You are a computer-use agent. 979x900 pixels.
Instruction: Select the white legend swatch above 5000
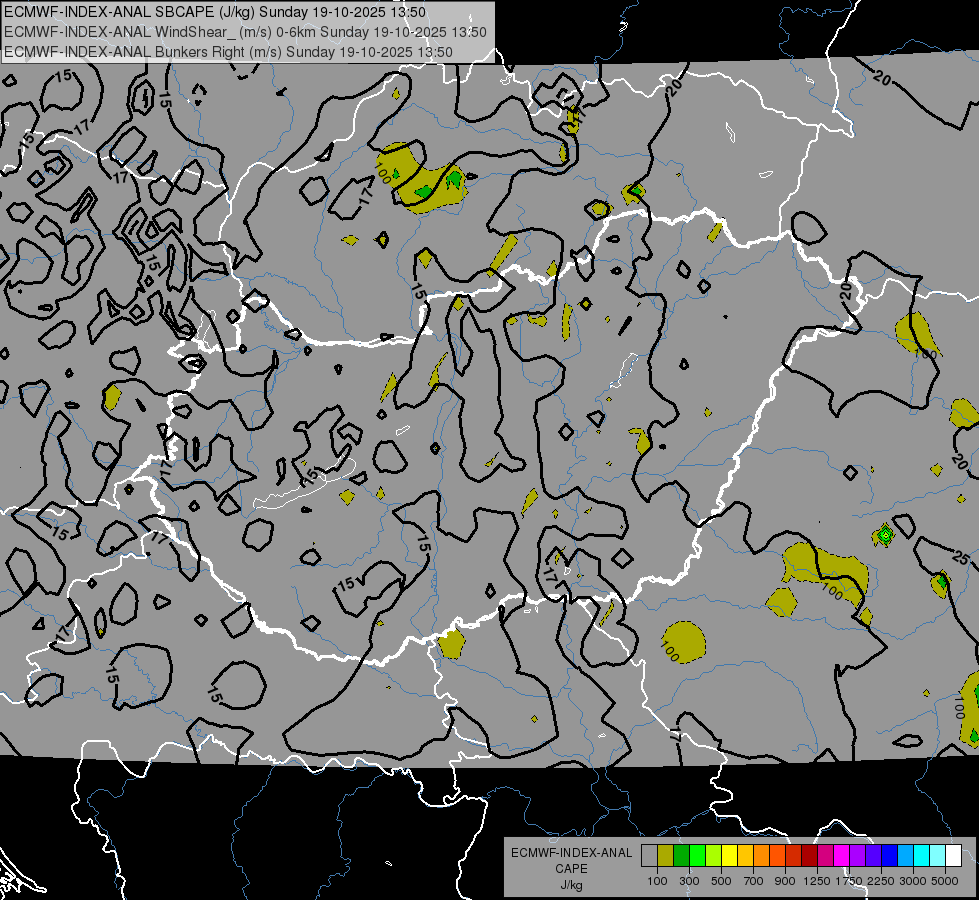[x=953, y=856]
